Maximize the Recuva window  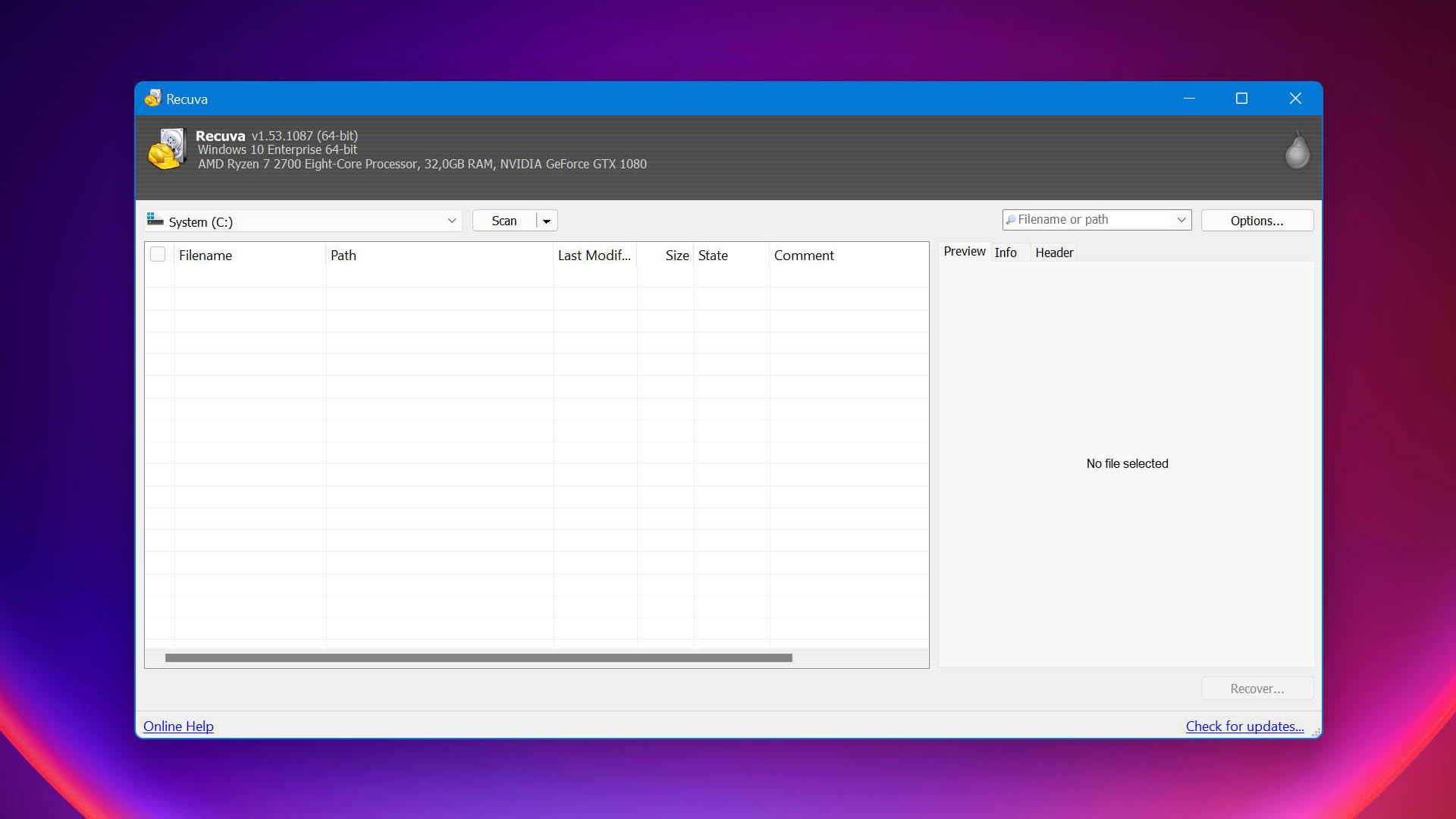coord(1241,99)
